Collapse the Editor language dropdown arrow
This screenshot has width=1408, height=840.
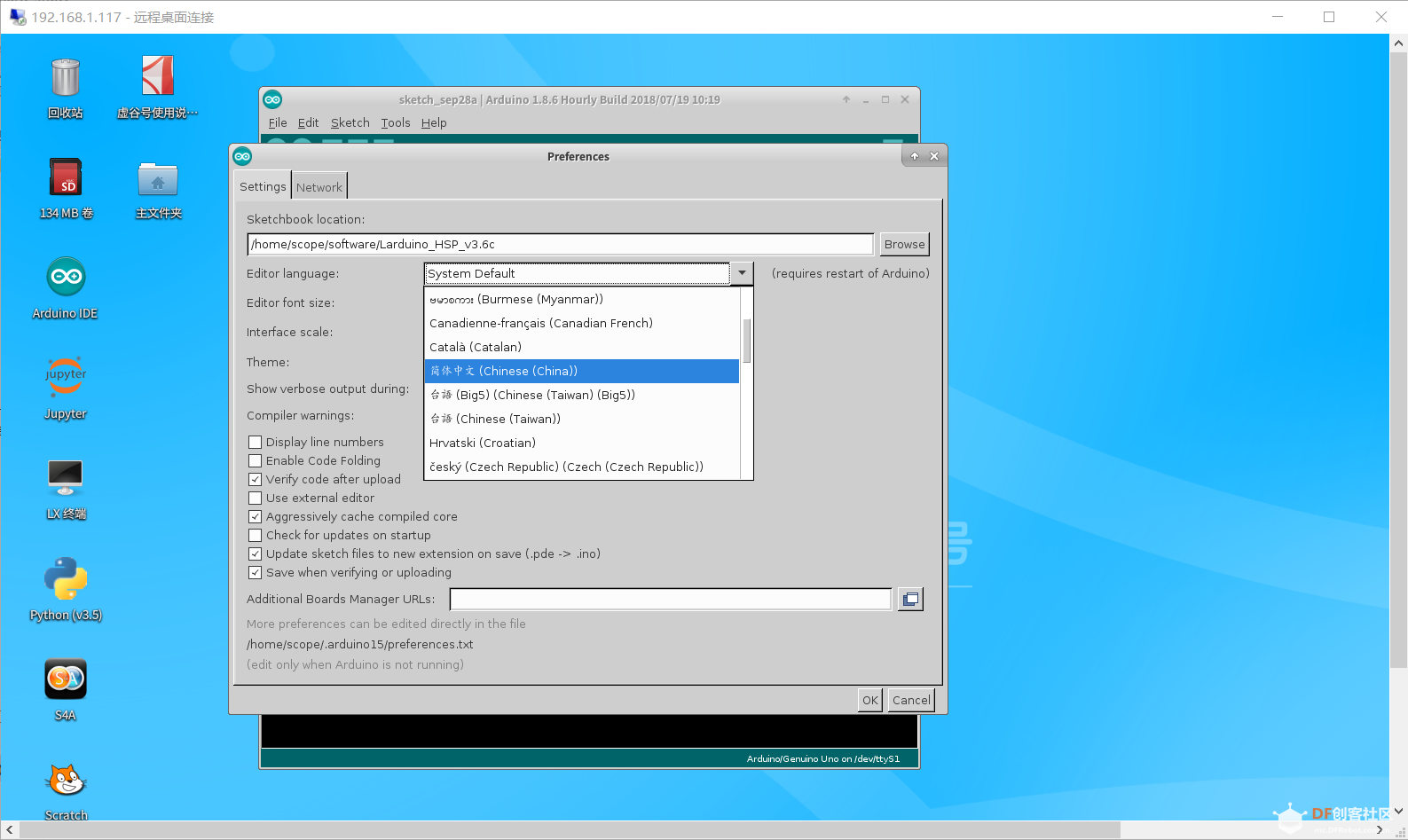tap(742, 273)
